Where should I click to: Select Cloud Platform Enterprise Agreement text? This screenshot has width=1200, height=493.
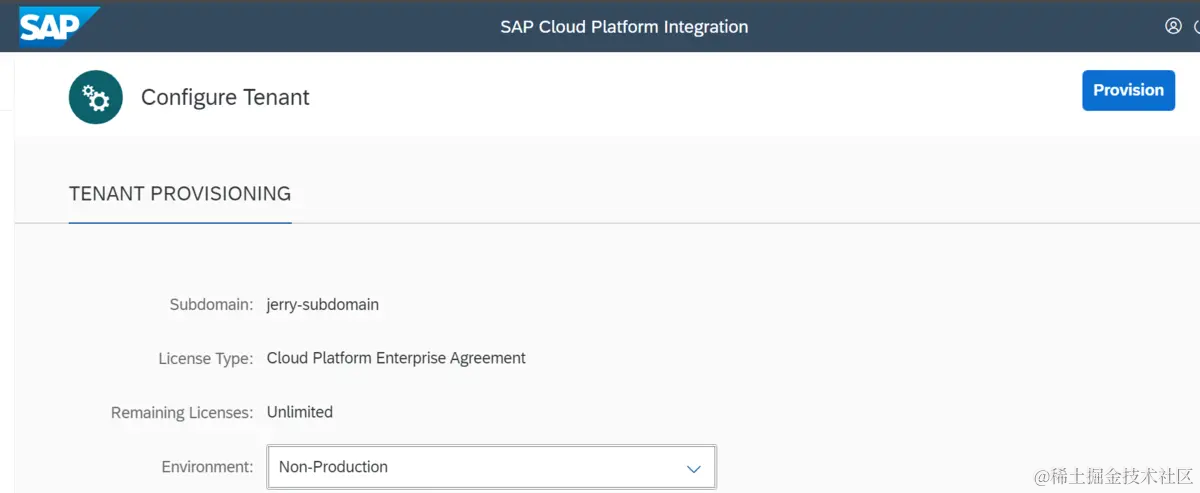pos(396,358)
